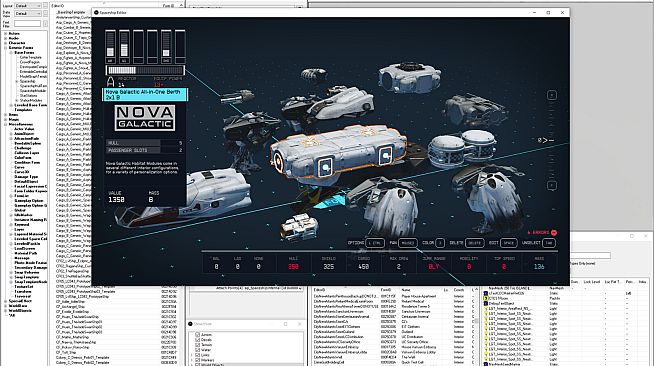This screenshot has width=654, height=366.
Task: Expand the Items tree node
Action: 5,115
